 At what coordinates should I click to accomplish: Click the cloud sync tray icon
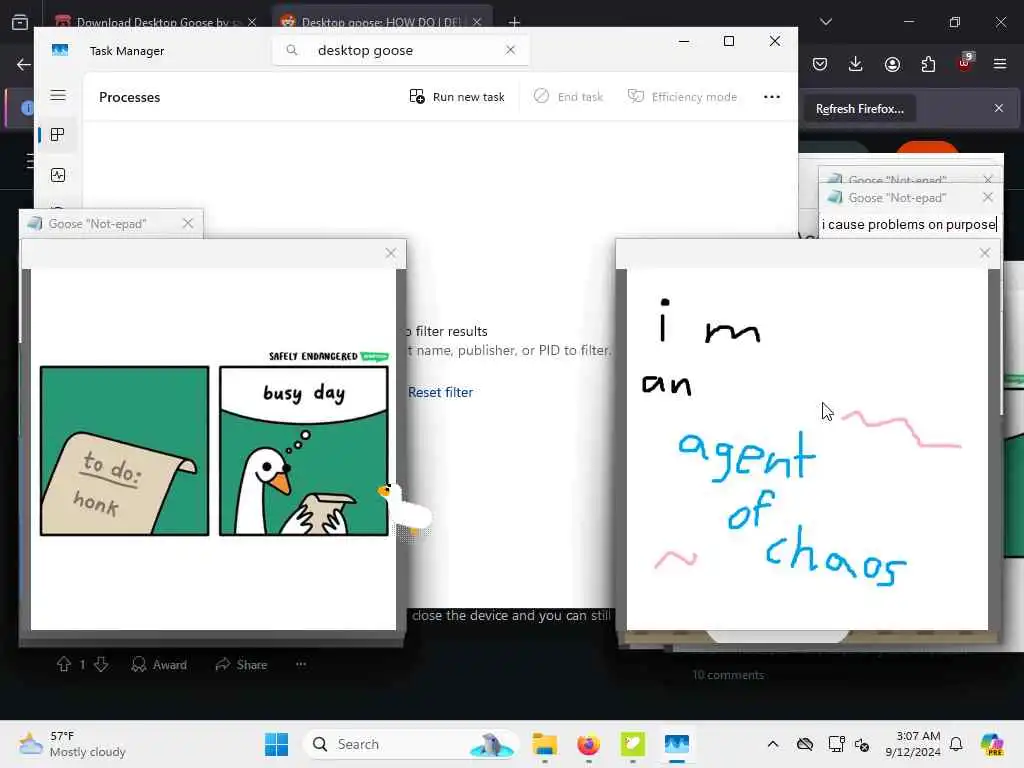click(805, 744)
